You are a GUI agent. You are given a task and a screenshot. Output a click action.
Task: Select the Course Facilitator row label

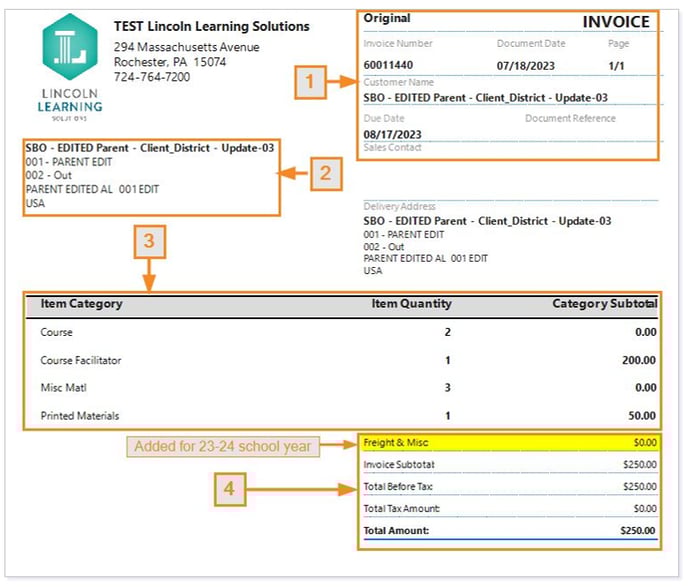point(81,360)
